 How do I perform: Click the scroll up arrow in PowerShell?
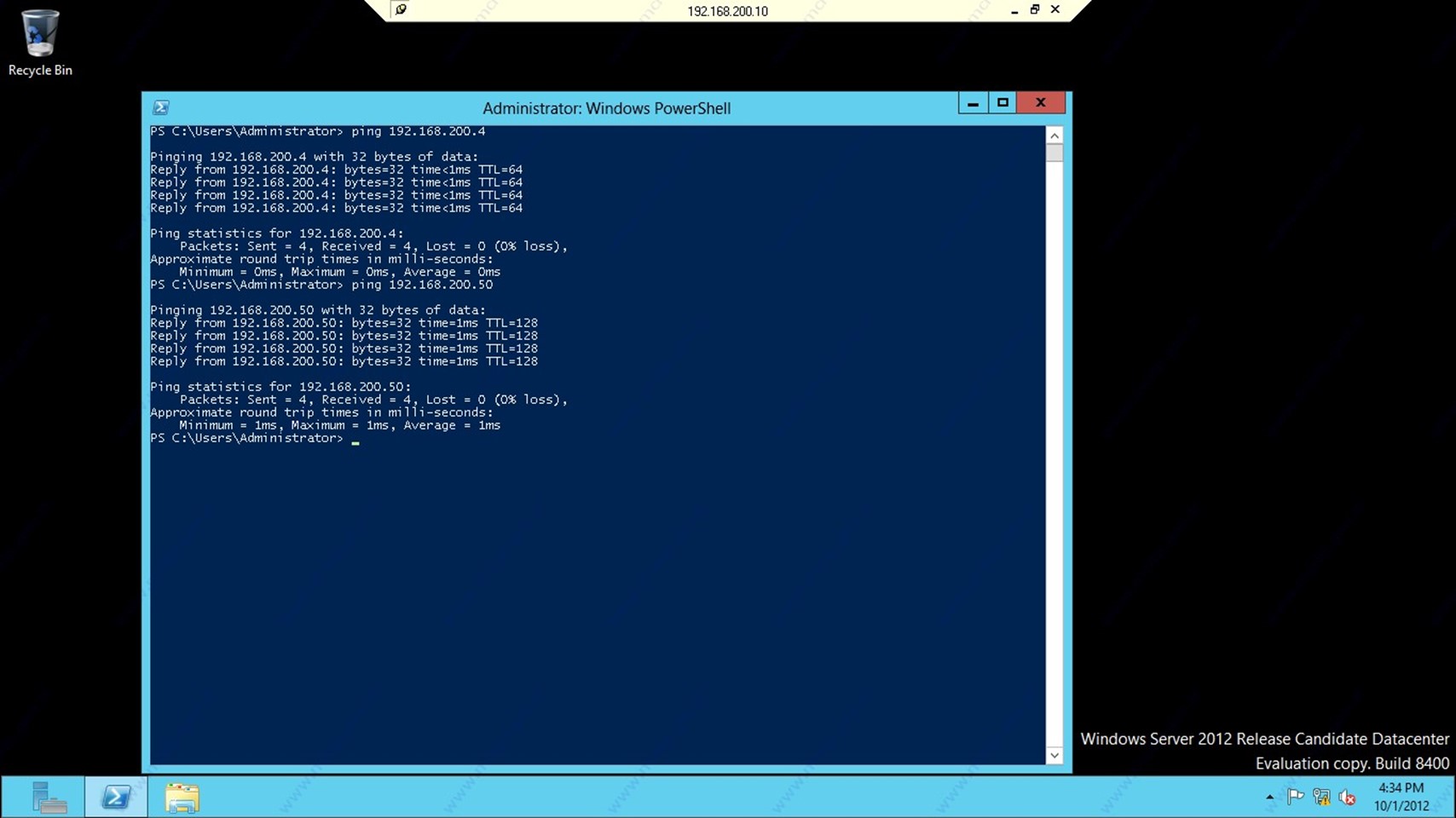click(x=1054, y=135)
